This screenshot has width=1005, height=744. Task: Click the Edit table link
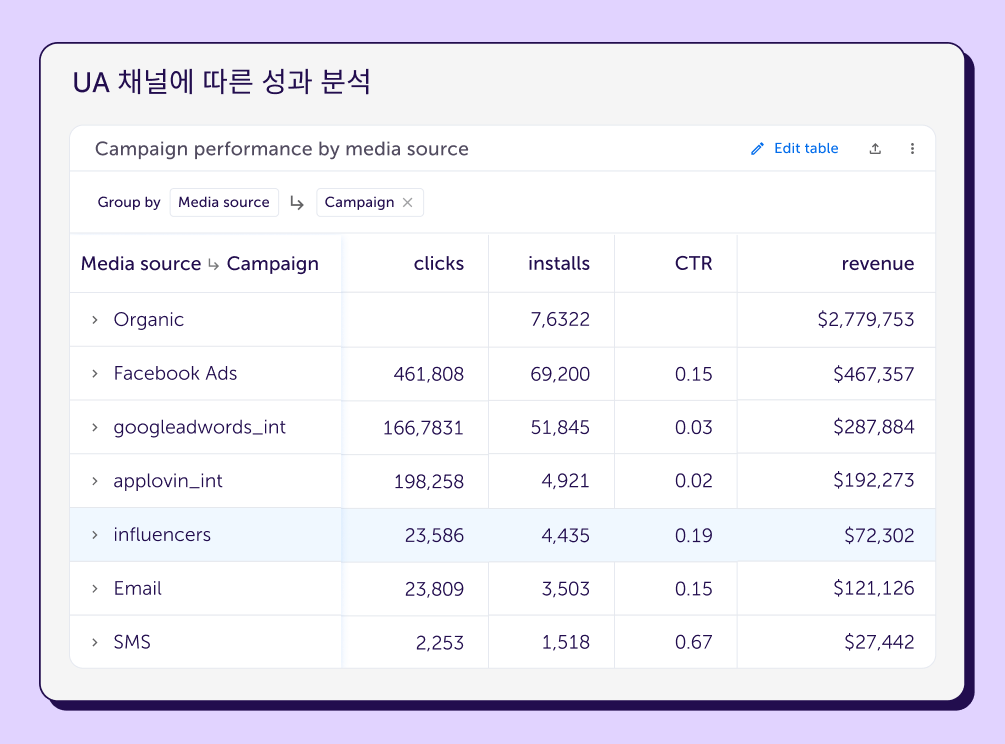806,149
